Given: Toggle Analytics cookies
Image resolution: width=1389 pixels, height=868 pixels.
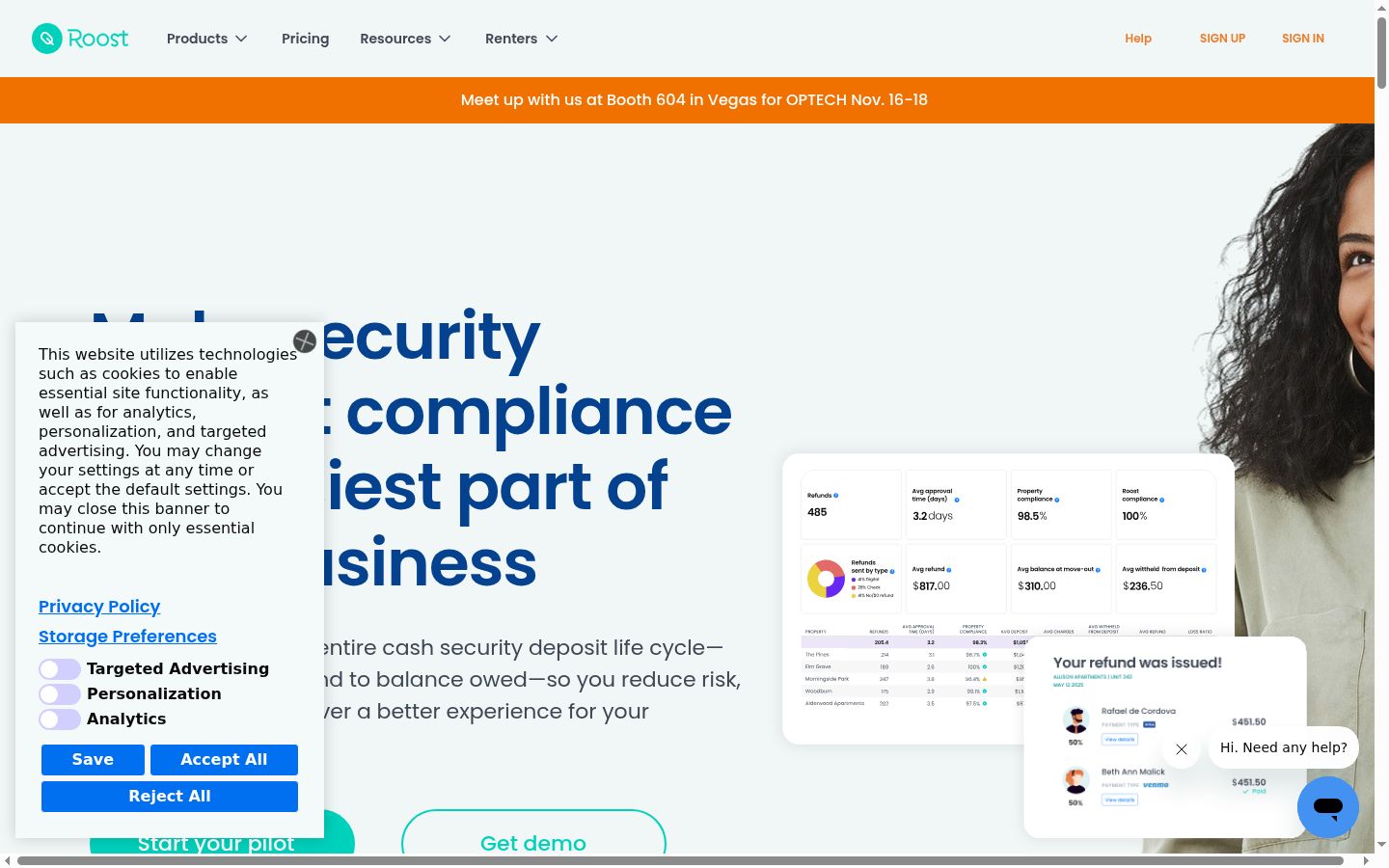Looking at the screenshot, I should pyautogui.click(x=60, y=719).
